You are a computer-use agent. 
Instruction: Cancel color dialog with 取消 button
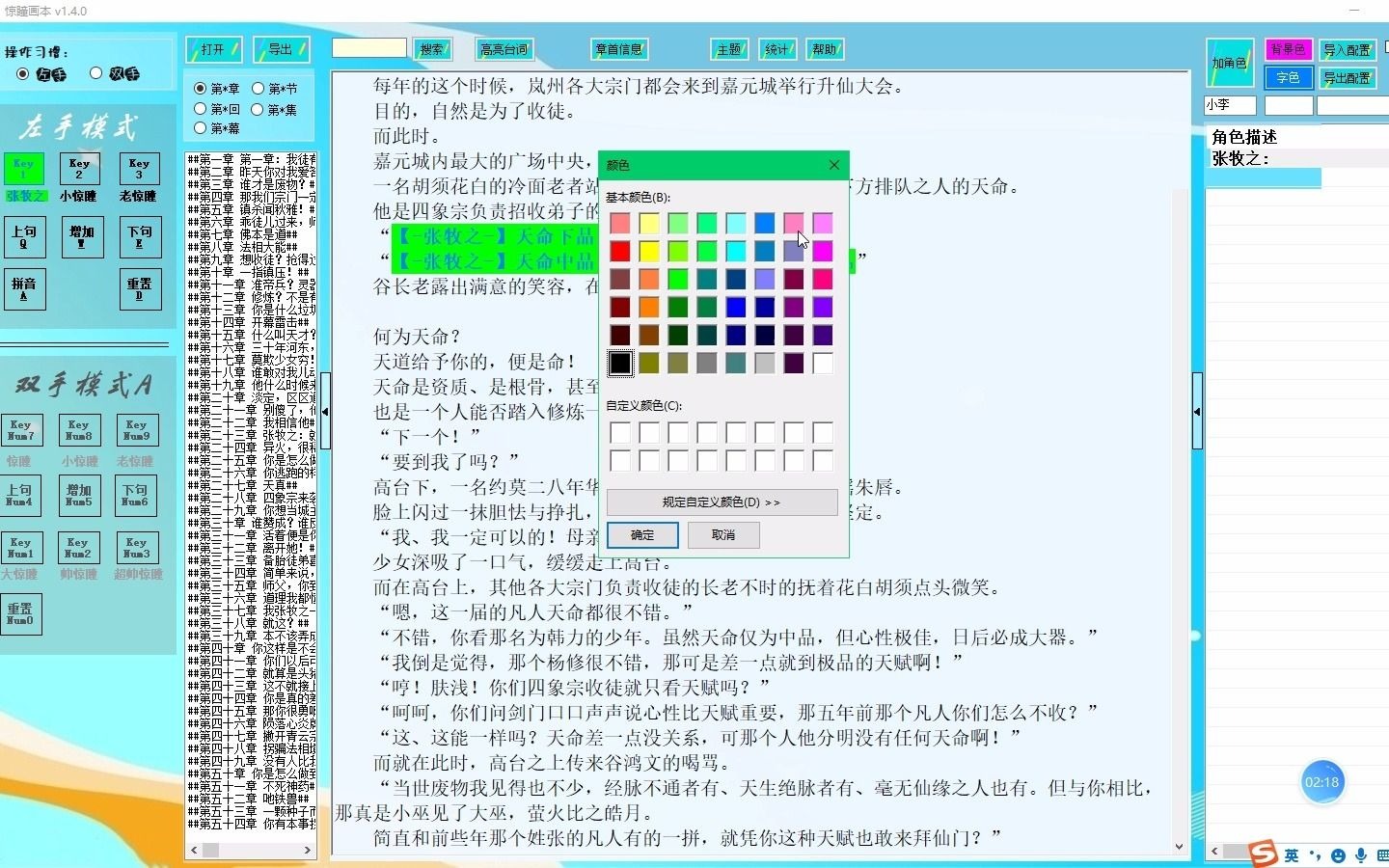pyautogui.click(x=723, y=534)
